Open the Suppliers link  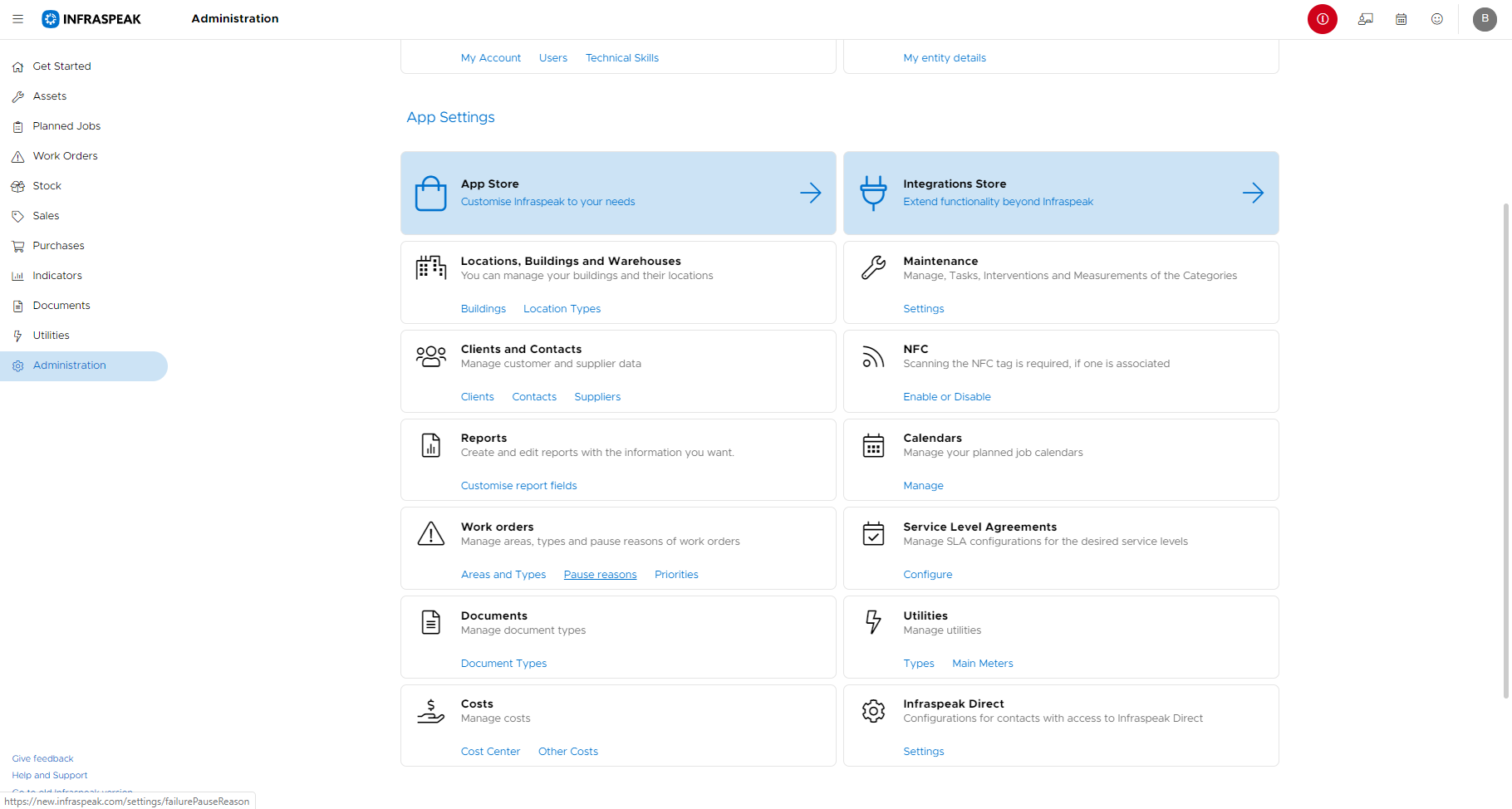point(597,397)
